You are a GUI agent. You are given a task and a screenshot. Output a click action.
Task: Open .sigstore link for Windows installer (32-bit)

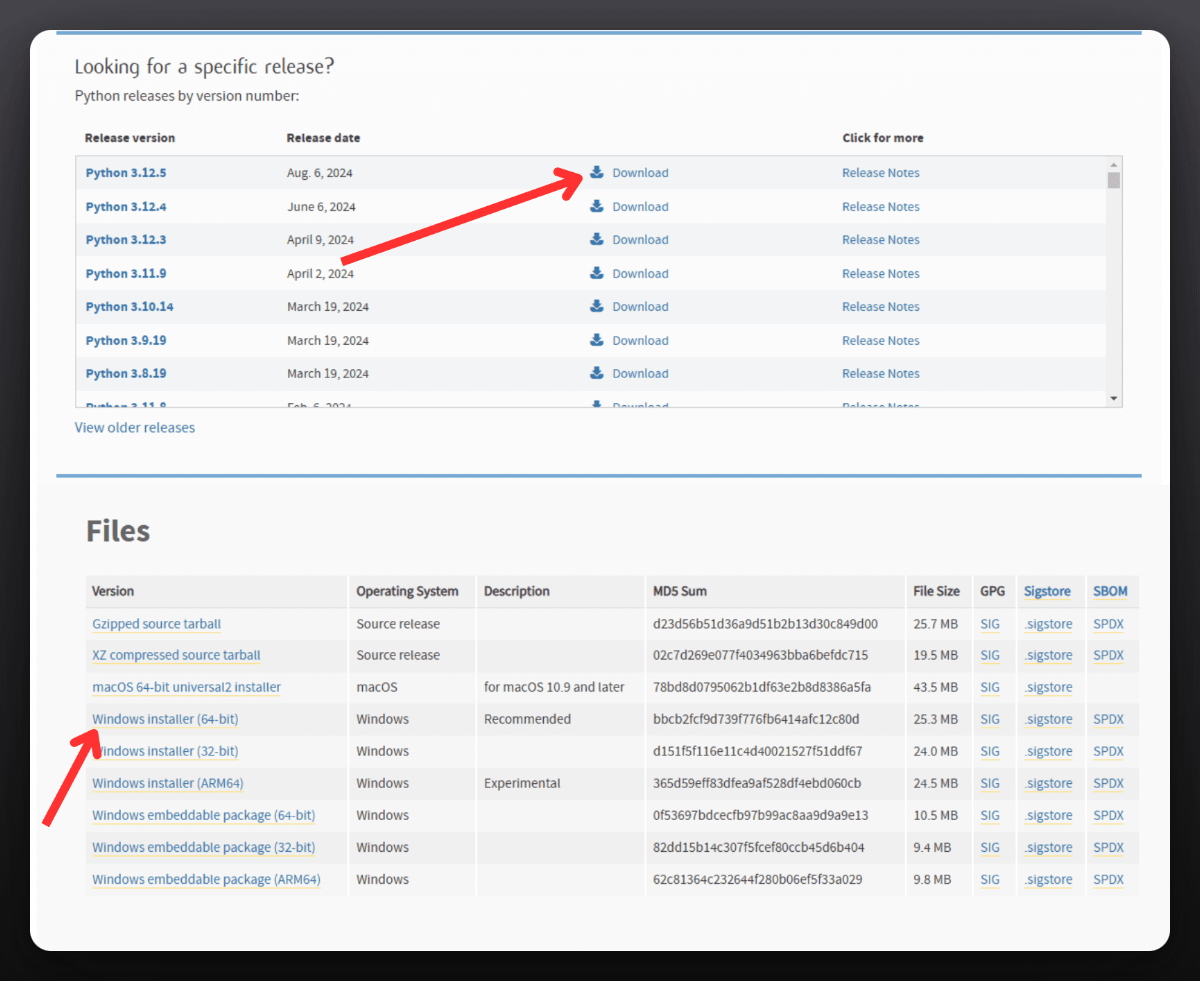click(x=1048, y=752)
